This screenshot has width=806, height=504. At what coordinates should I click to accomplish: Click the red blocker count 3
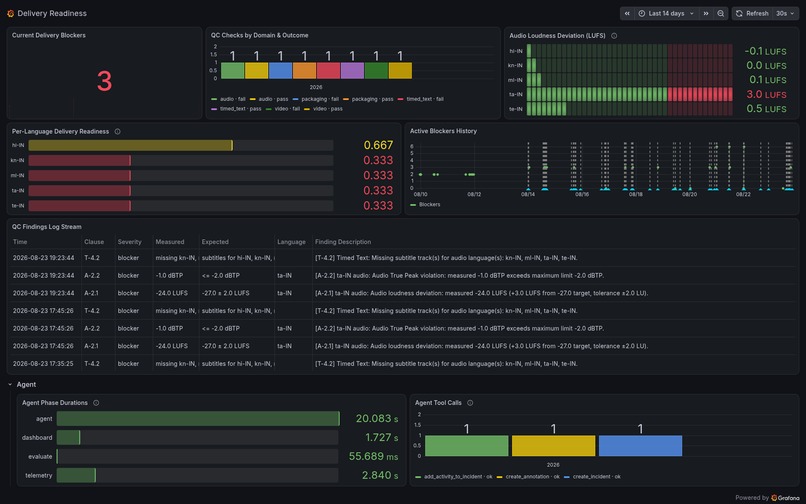click(x=104, y=81)
